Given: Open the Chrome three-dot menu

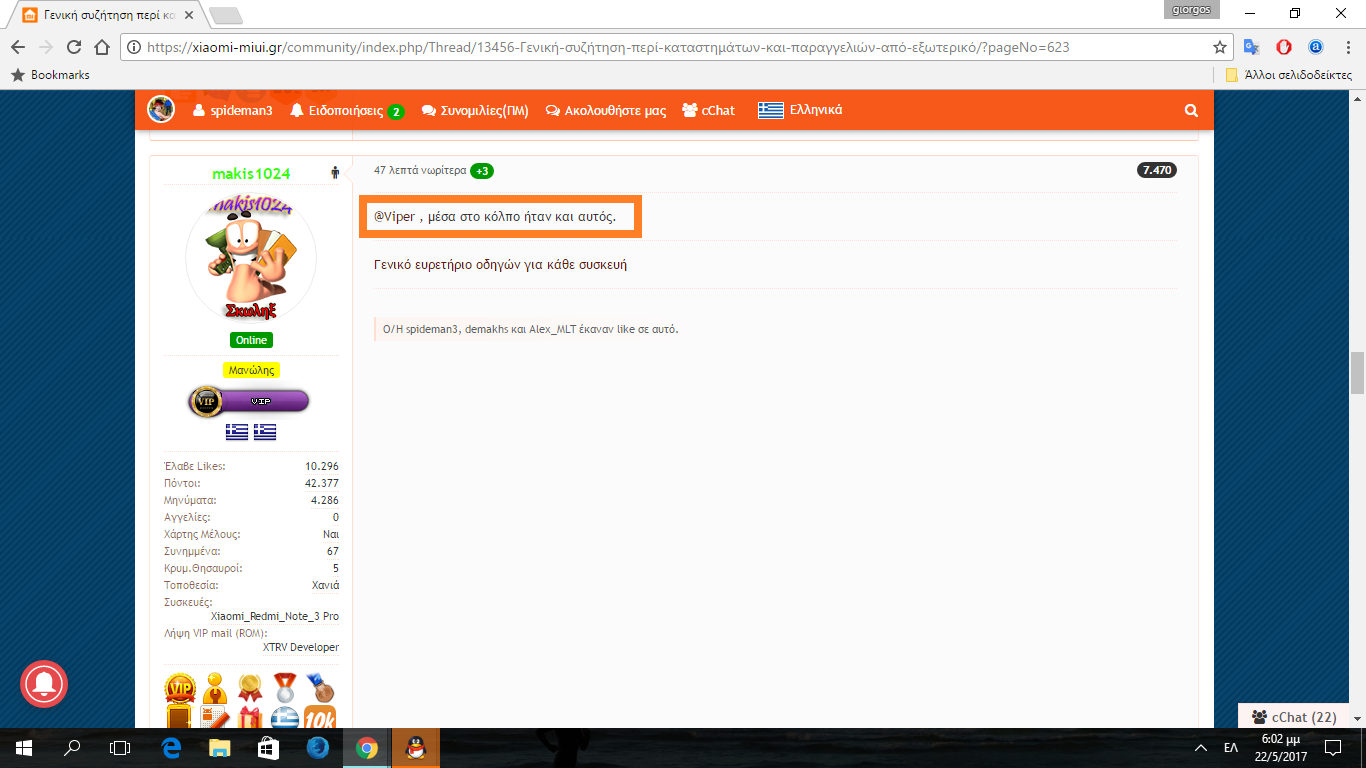Looking at the screenshot, I should tap(1347, 47).
